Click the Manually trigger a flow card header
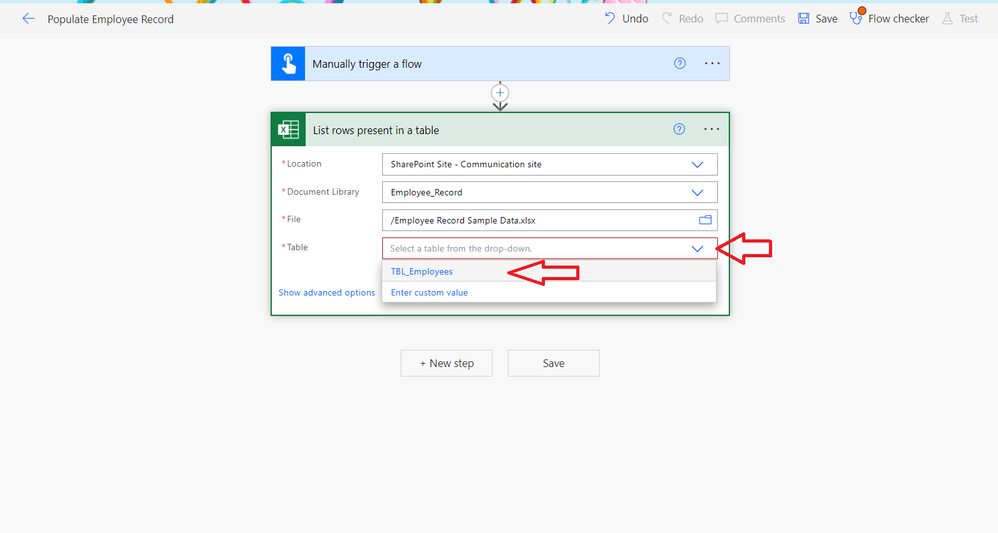 [500, 64]
